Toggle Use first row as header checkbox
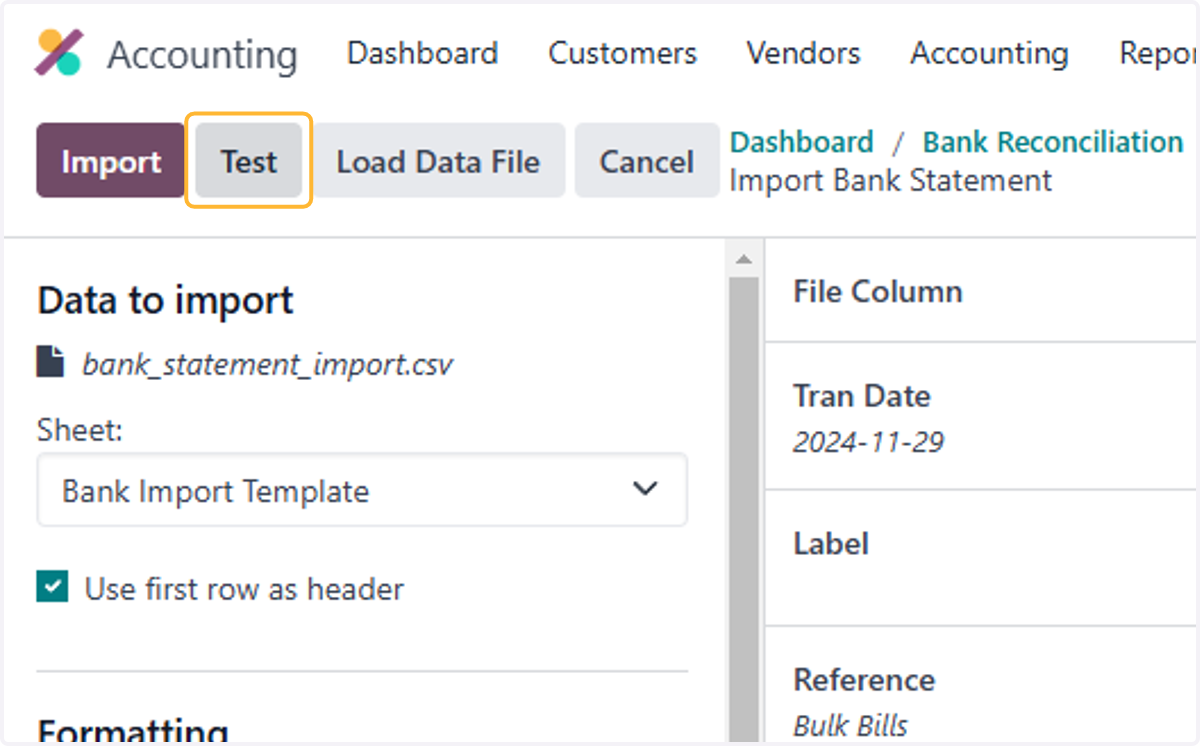 pos(52,587)
